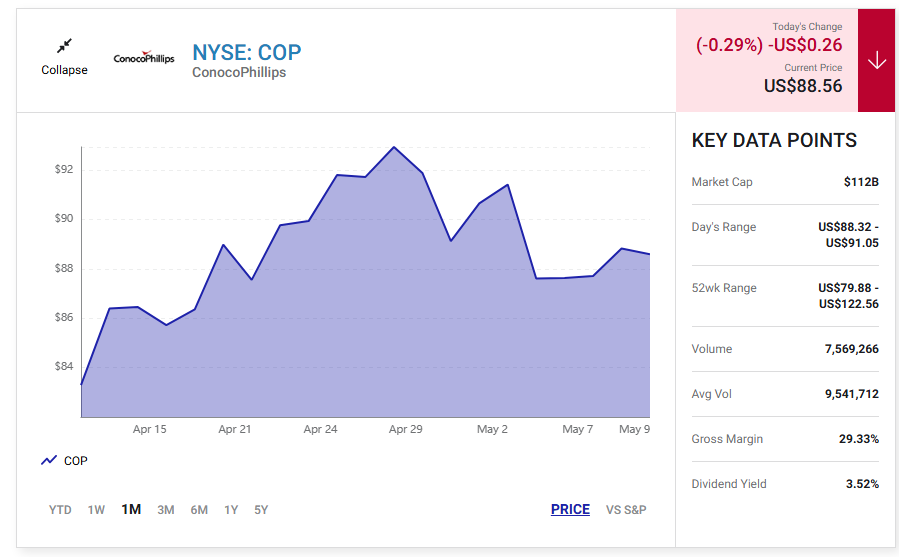Click the ConocoPhillips logo
The height and width of the screenshot is (557, 899).
(144, 57)
